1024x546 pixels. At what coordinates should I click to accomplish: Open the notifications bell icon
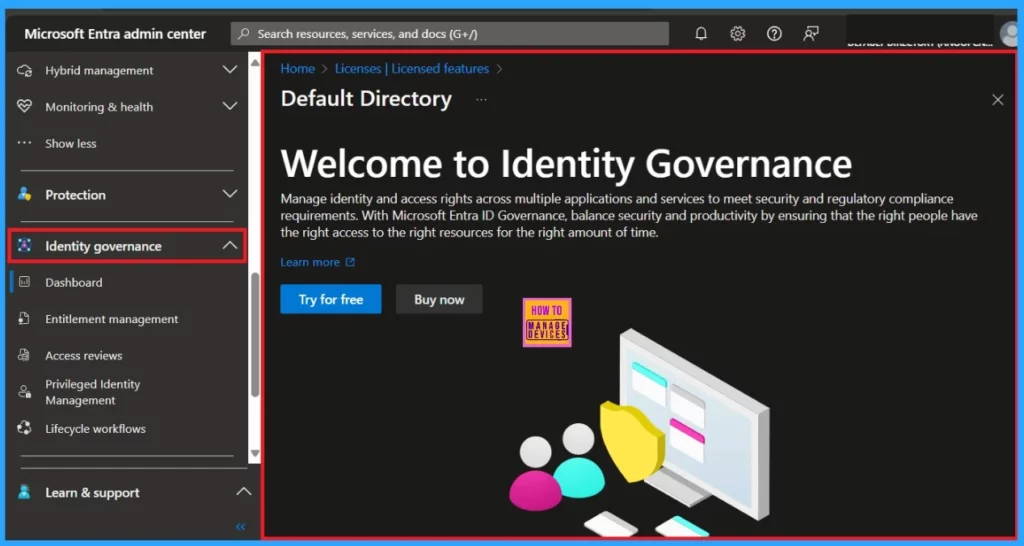point(701,33)
